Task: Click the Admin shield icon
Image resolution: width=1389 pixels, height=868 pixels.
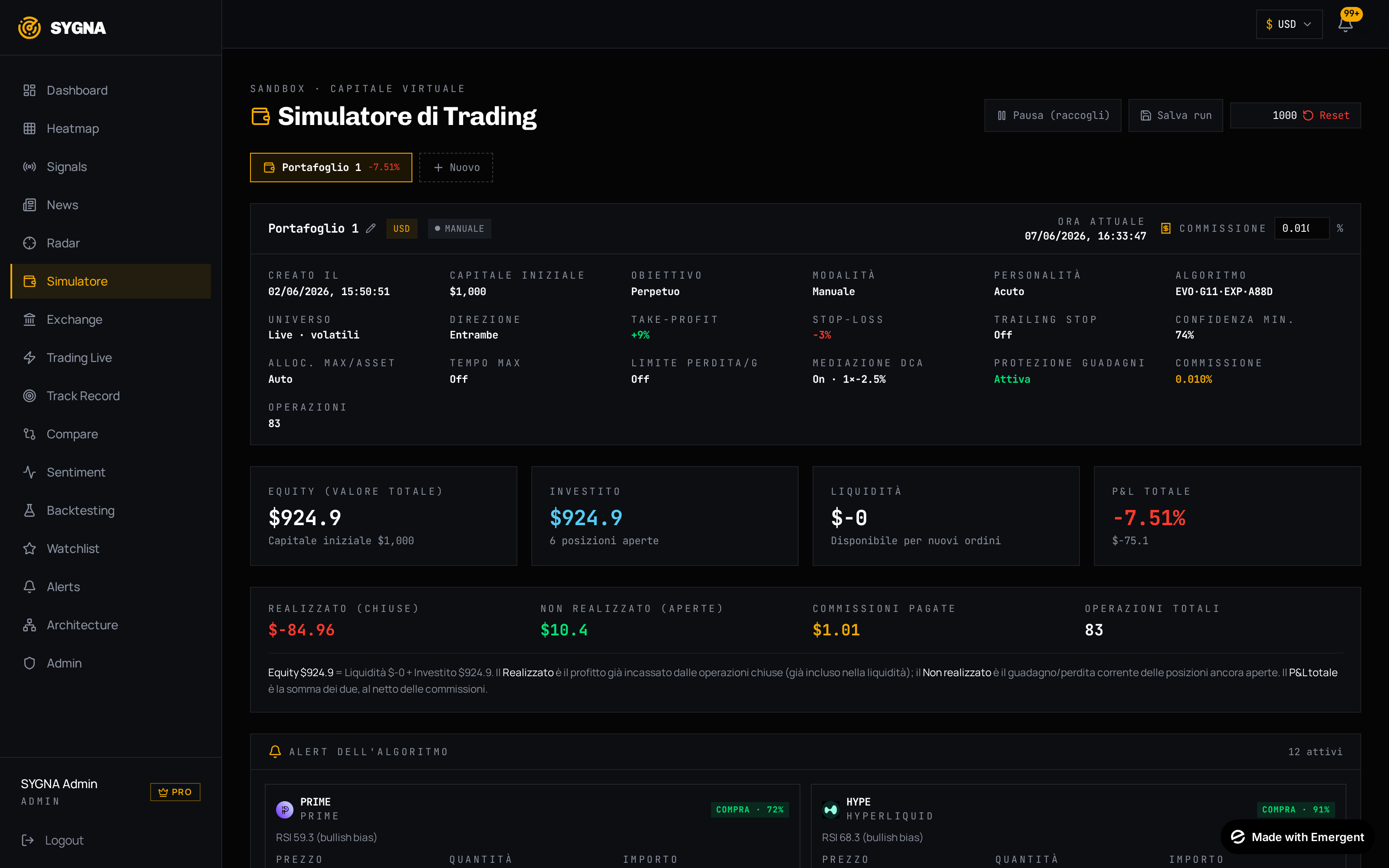Action: point(29,663)
